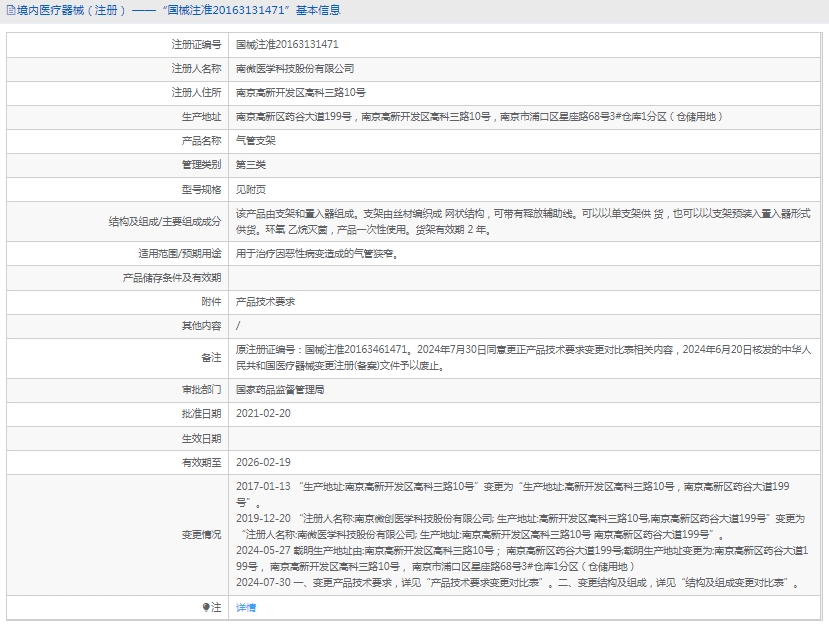Click approval department 国家药品监督管理局
Screen dimensions: 829x626
tap(279, 389)
